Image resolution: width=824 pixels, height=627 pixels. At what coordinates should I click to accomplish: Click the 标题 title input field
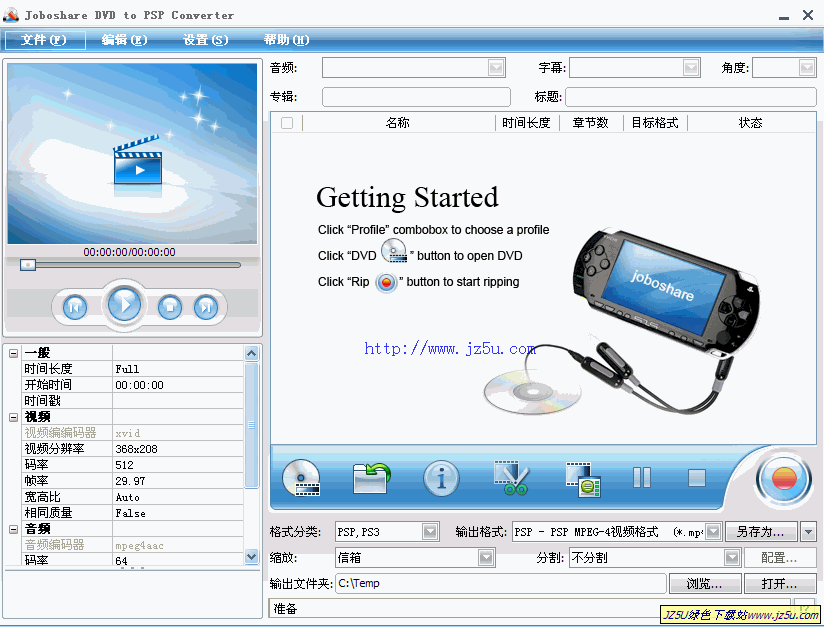click(691, 97)
